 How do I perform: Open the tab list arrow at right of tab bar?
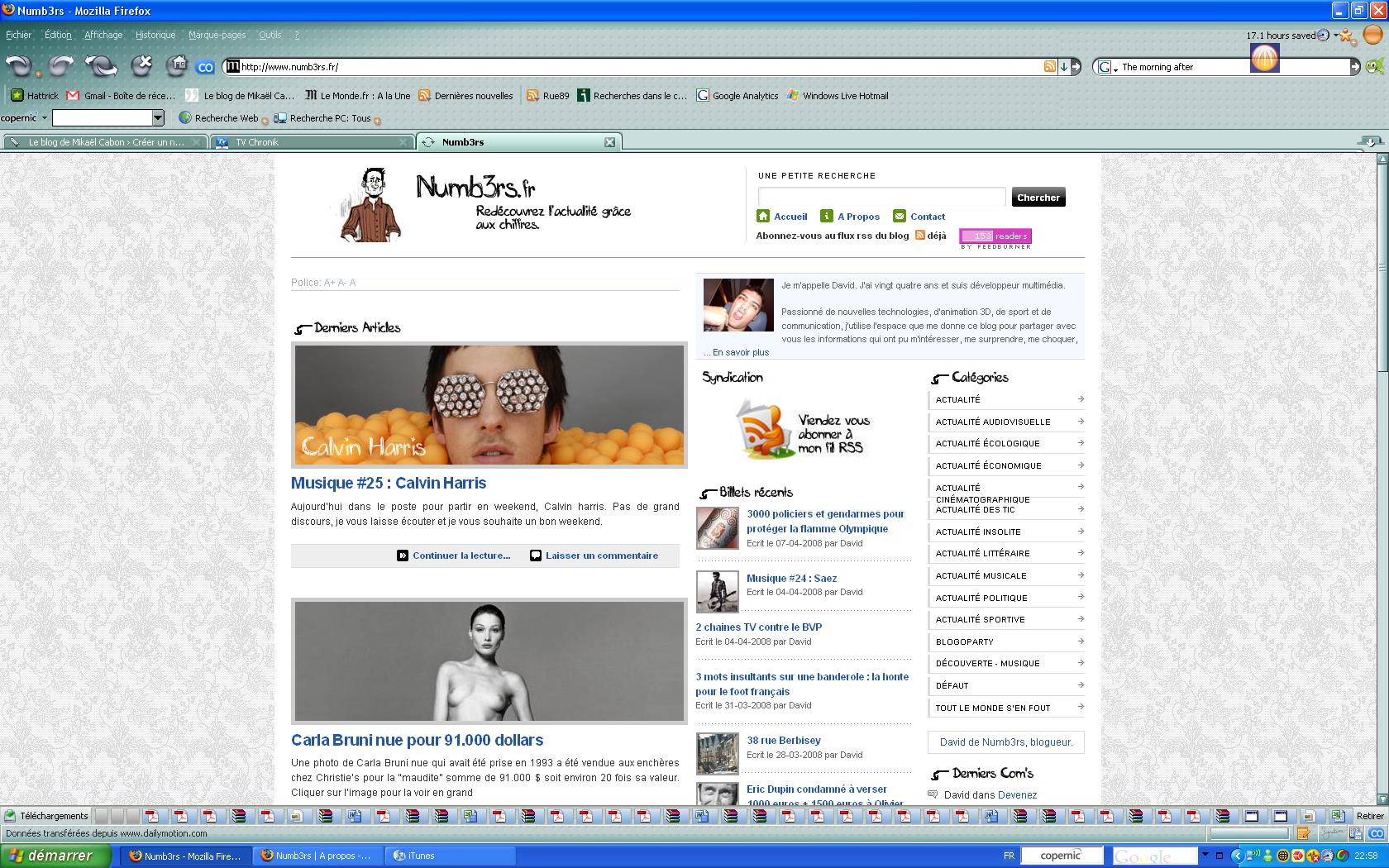(x=1371, y=142)
